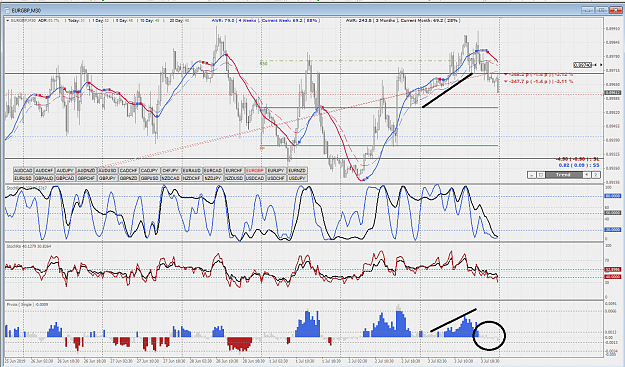Select the NZDUSD pair button
625x367 pixels.
[x=234, y=178]
